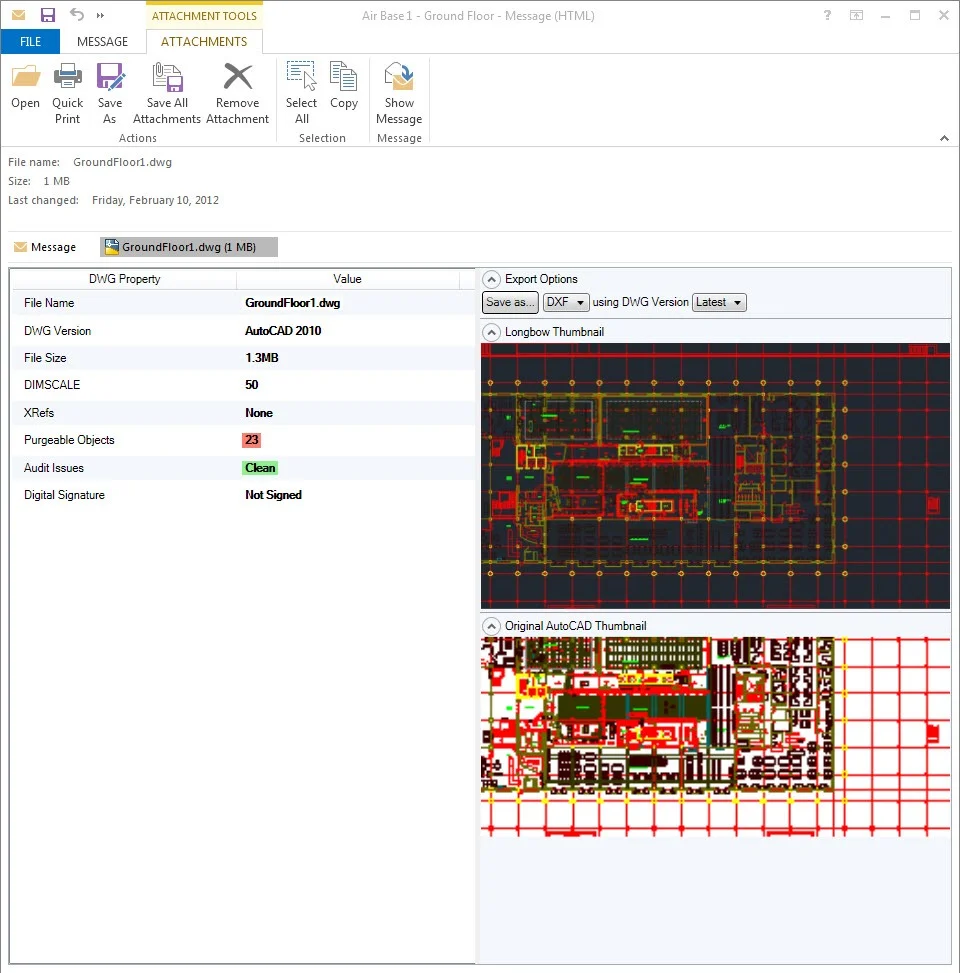Select the Purgeable Objects label
The width and height of the screenshot is (960, 973).
click(69, 440)
